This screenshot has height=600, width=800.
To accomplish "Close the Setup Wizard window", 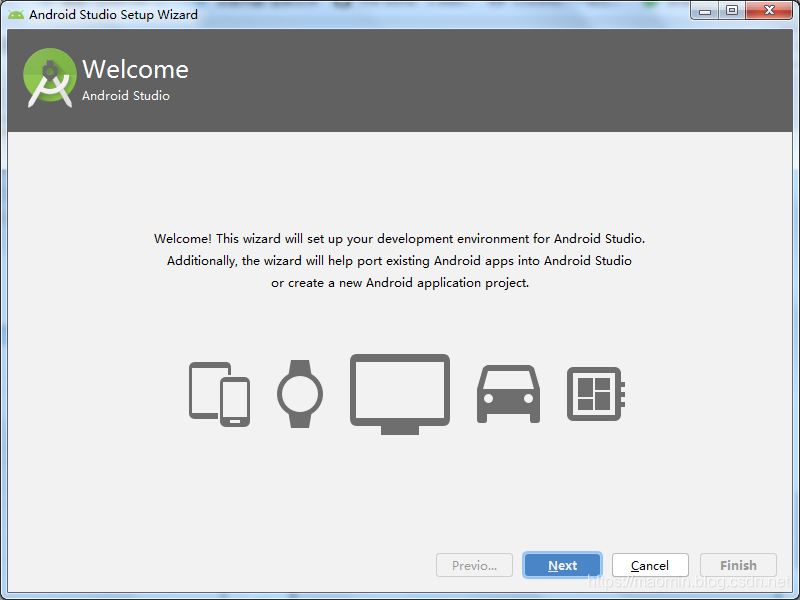I will coord(769,10).
